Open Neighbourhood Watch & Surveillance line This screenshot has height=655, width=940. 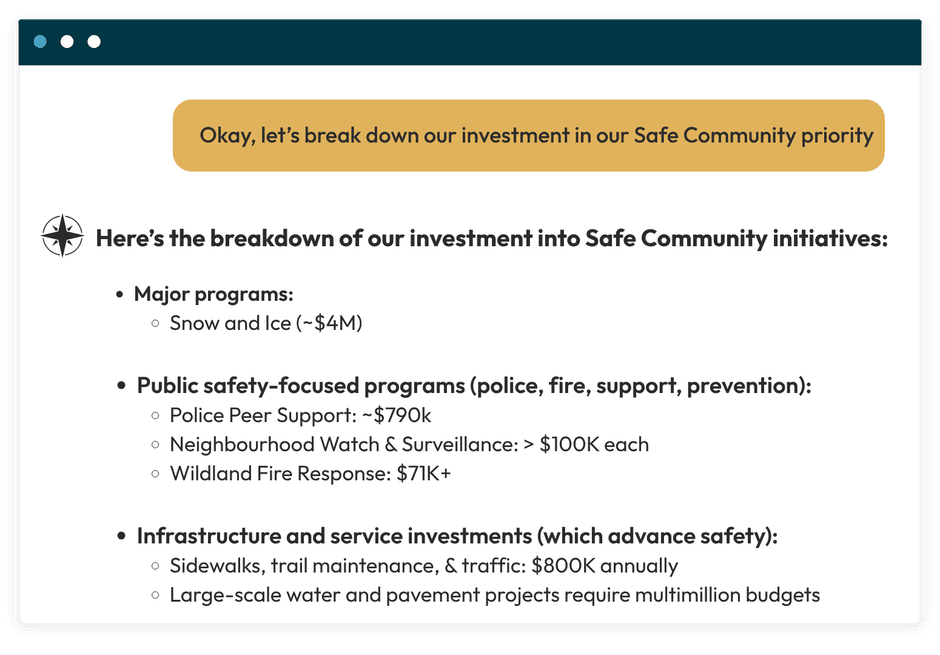pyautogui.click(x=409, y=444)
